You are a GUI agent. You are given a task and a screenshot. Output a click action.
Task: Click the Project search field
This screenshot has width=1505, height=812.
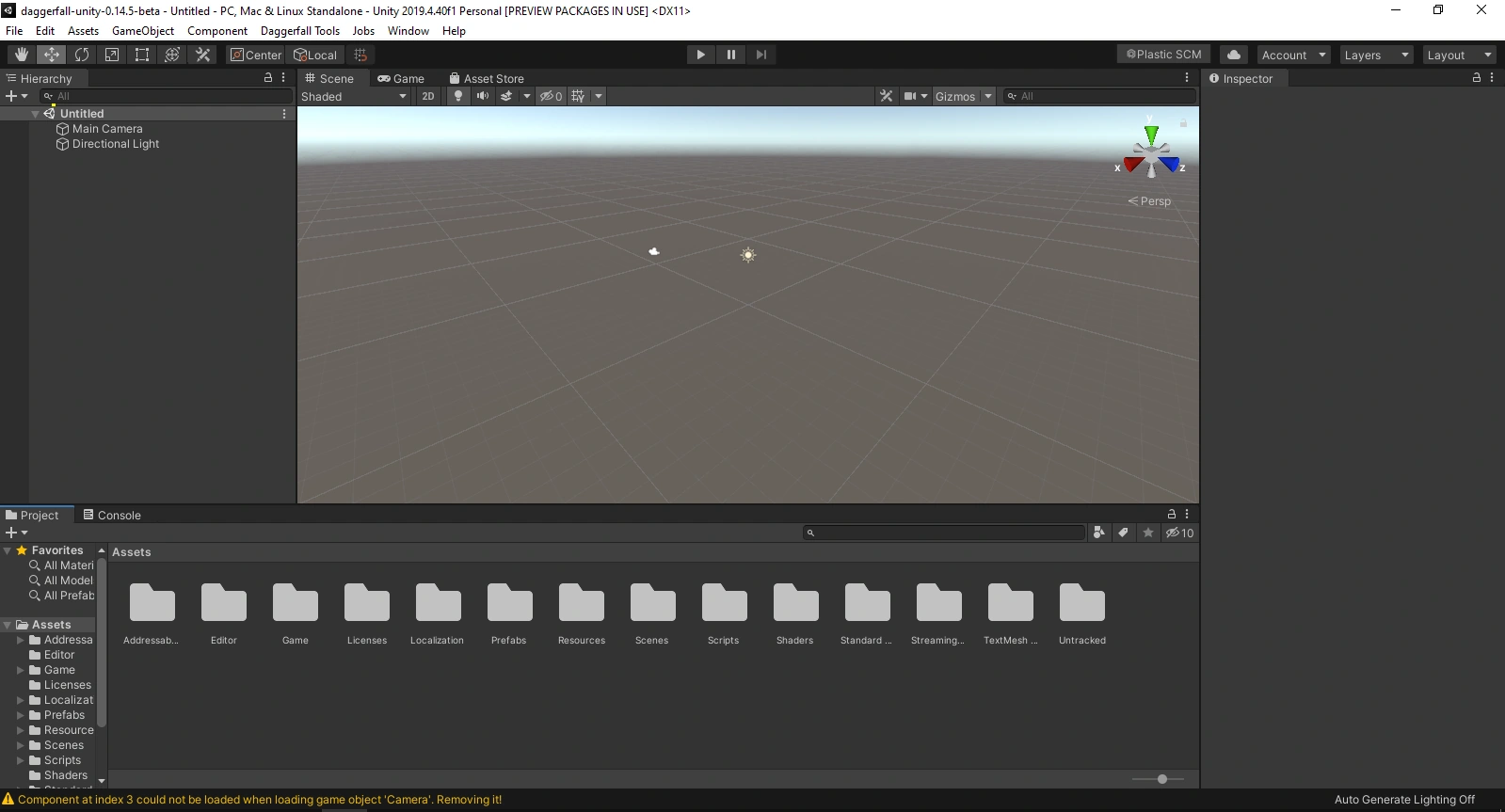[944, 533]
